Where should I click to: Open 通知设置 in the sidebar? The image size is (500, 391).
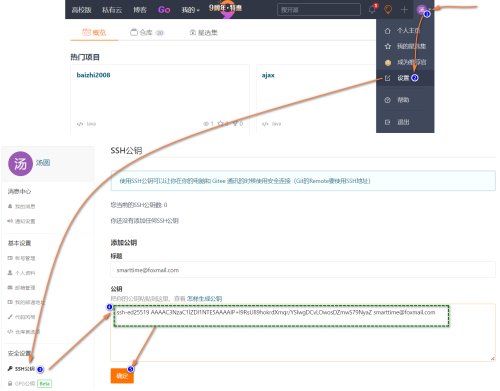coord(22,221)
